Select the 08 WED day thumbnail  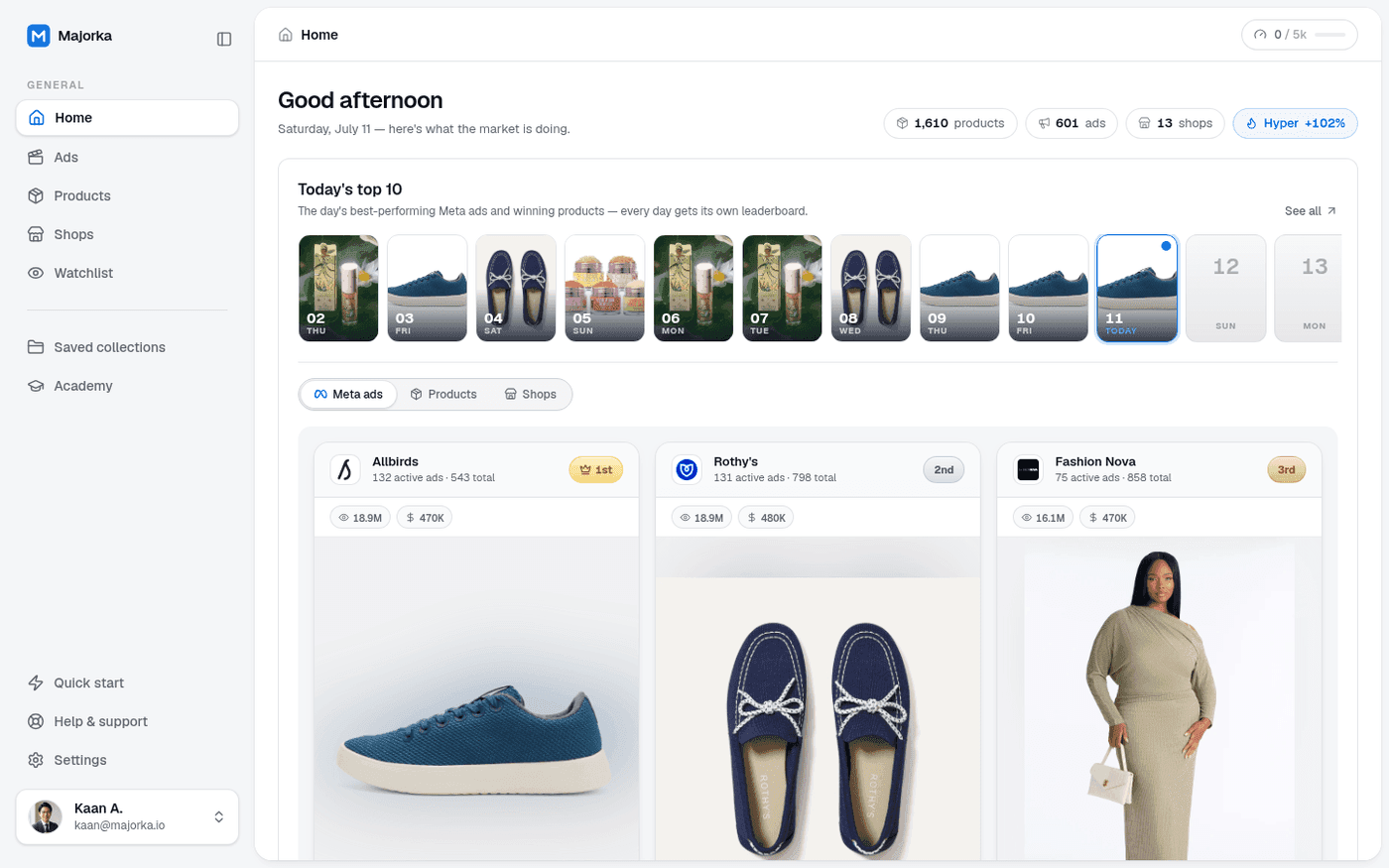[870, 288]
